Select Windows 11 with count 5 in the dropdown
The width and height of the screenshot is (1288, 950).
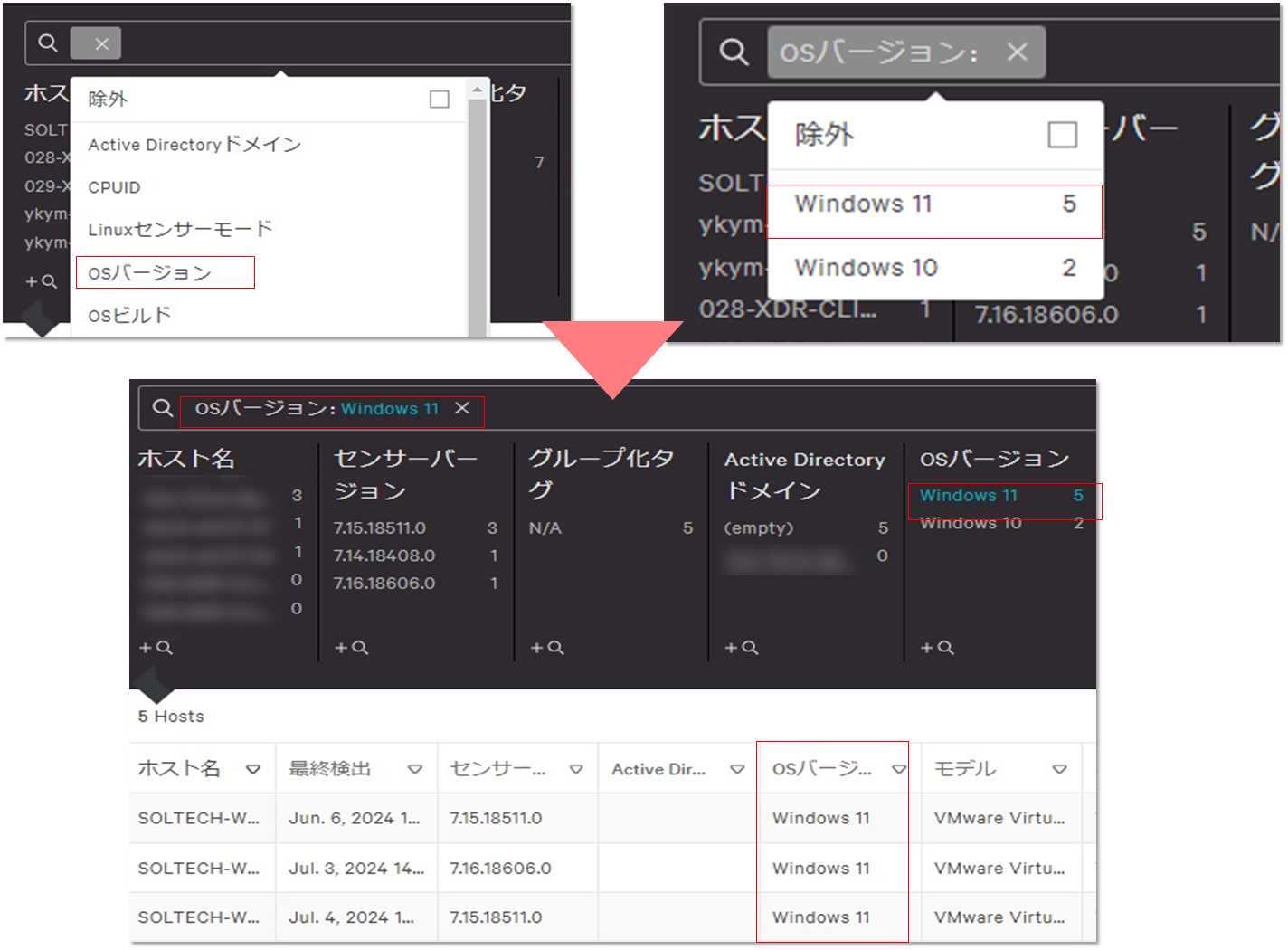pyautogui.click(x=935, y=204)
